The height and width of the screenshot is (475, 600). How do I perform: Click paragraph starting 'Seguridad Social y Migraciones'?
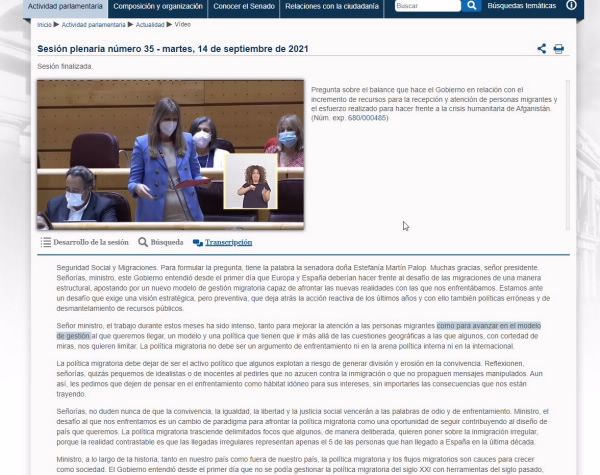(x=303, y=288)
